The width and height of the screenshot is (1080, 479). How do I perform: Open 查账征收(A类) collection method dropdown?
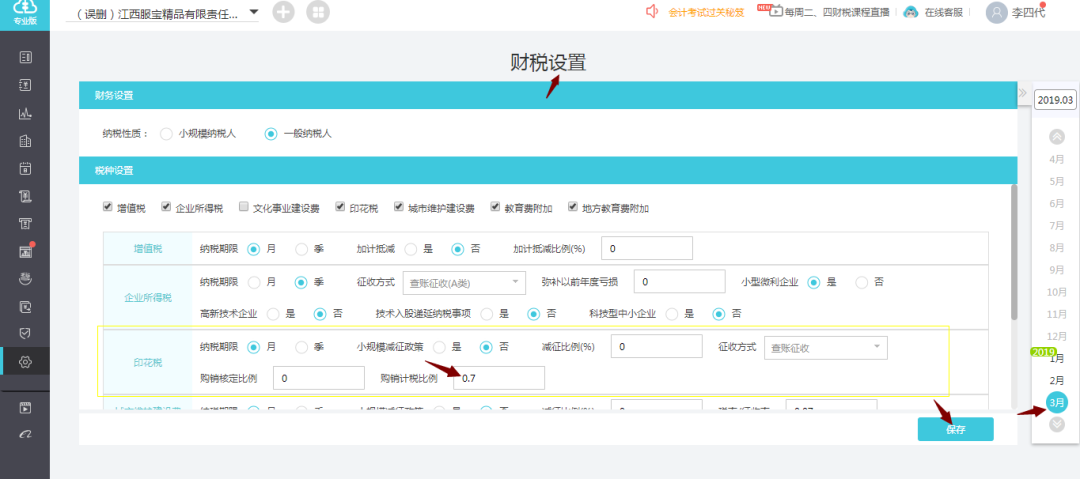[464, 282]
